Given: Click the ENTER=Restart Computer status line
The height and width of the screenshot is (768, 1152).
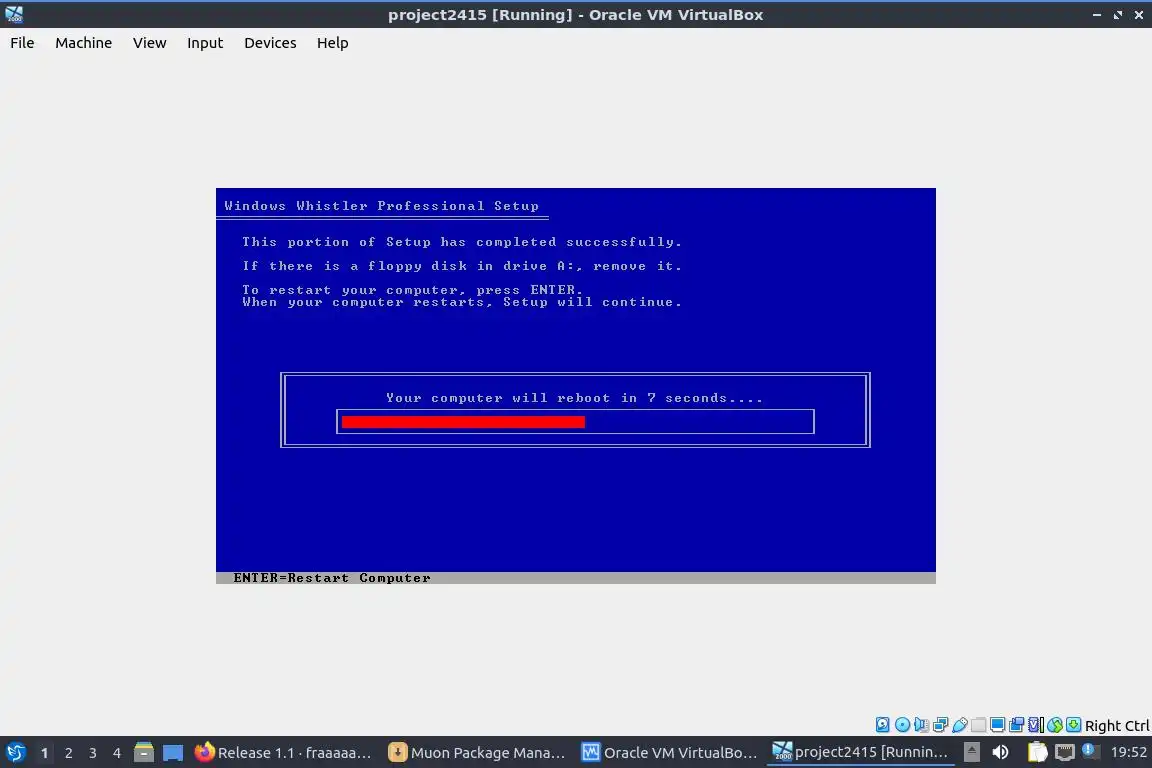Looking at the screenshot, I should (332, 578).
